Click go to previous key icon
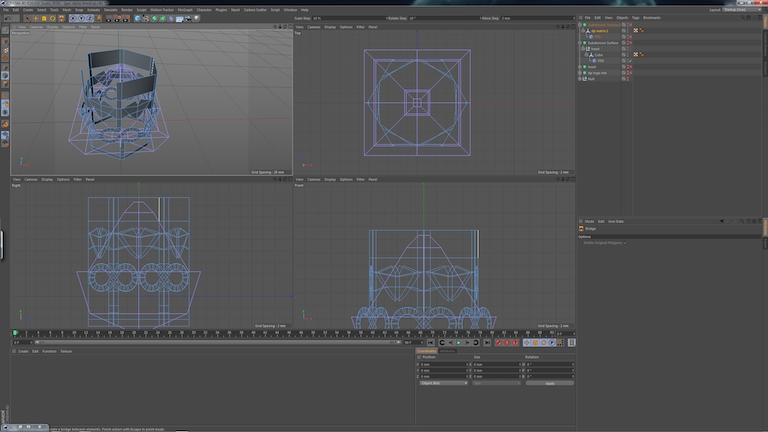The image size is (768, 432). click(x=442, y=343)
